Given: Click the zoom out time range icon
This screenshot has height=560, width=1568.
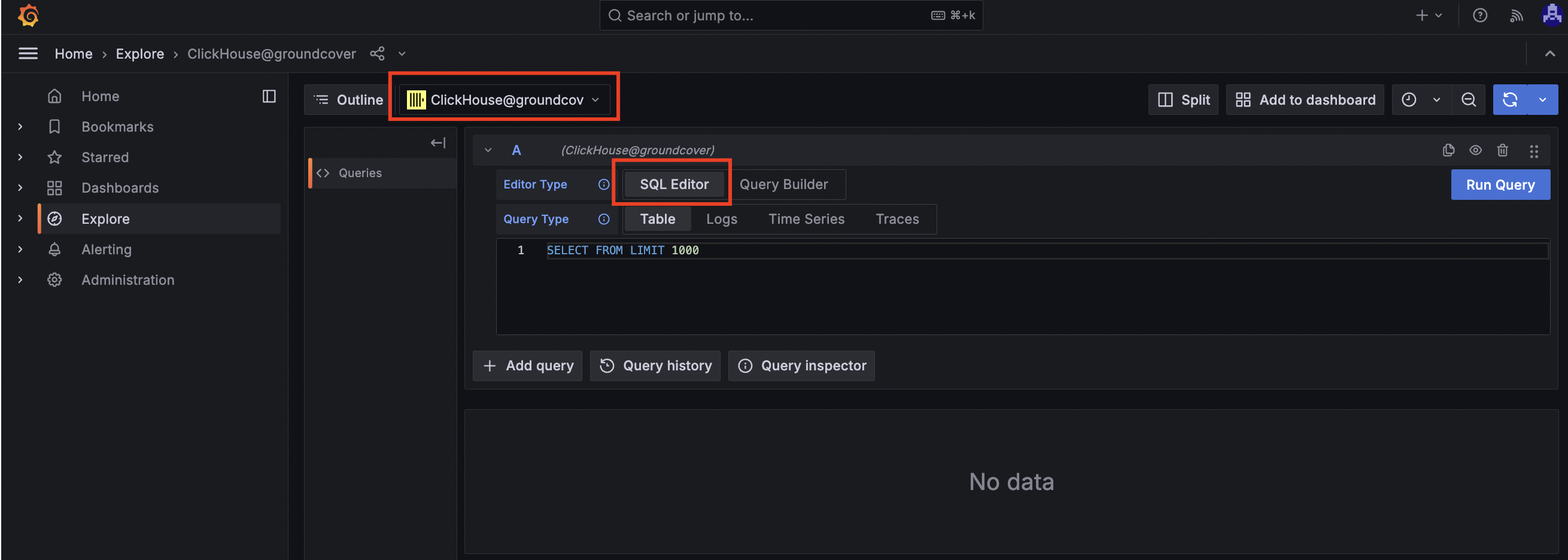Looking at the screenshot, I should [x=1468, y=100].
